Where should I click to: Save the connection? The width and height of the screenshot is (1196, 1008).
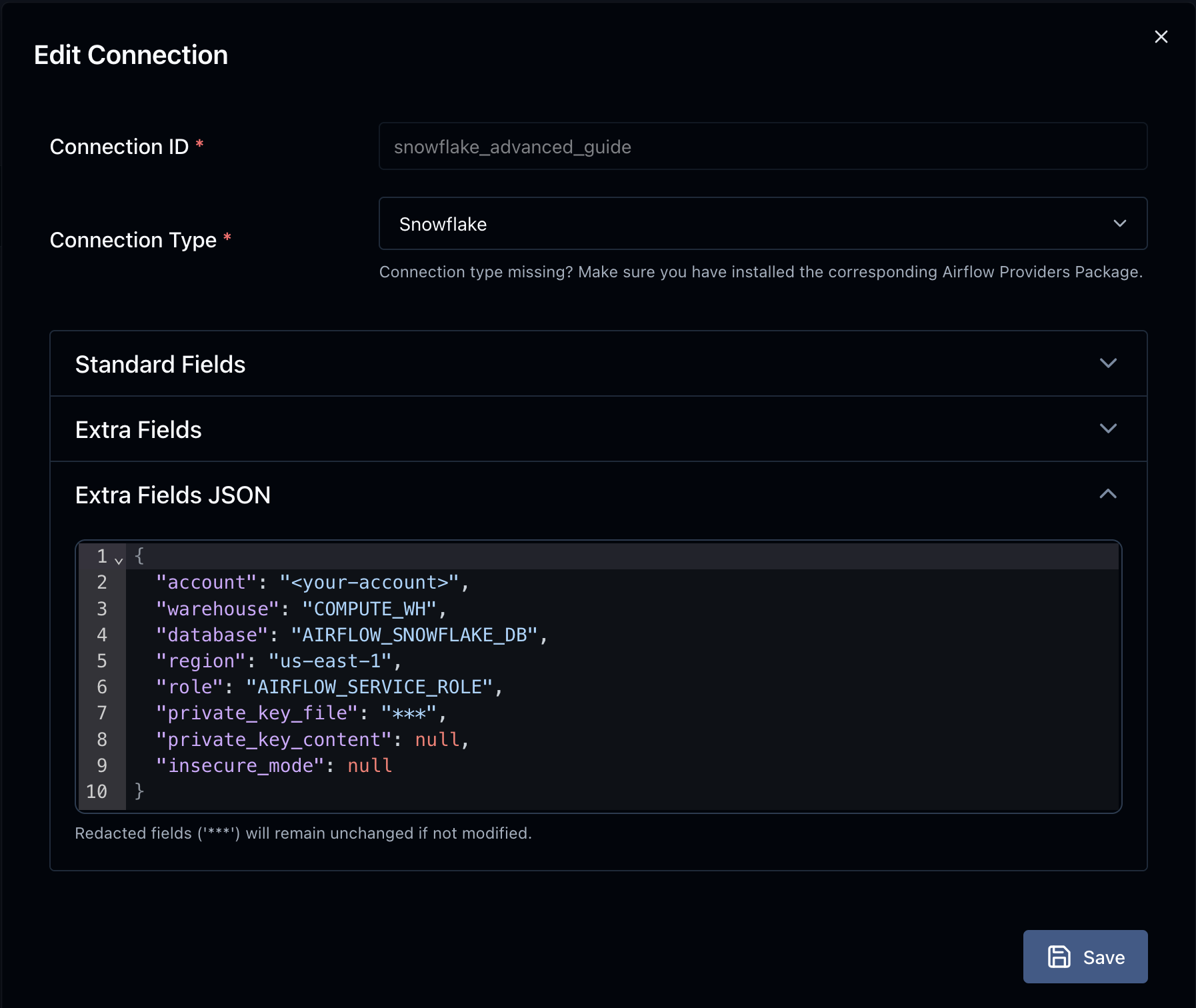pyautogui.click(x=1085, y=957)
